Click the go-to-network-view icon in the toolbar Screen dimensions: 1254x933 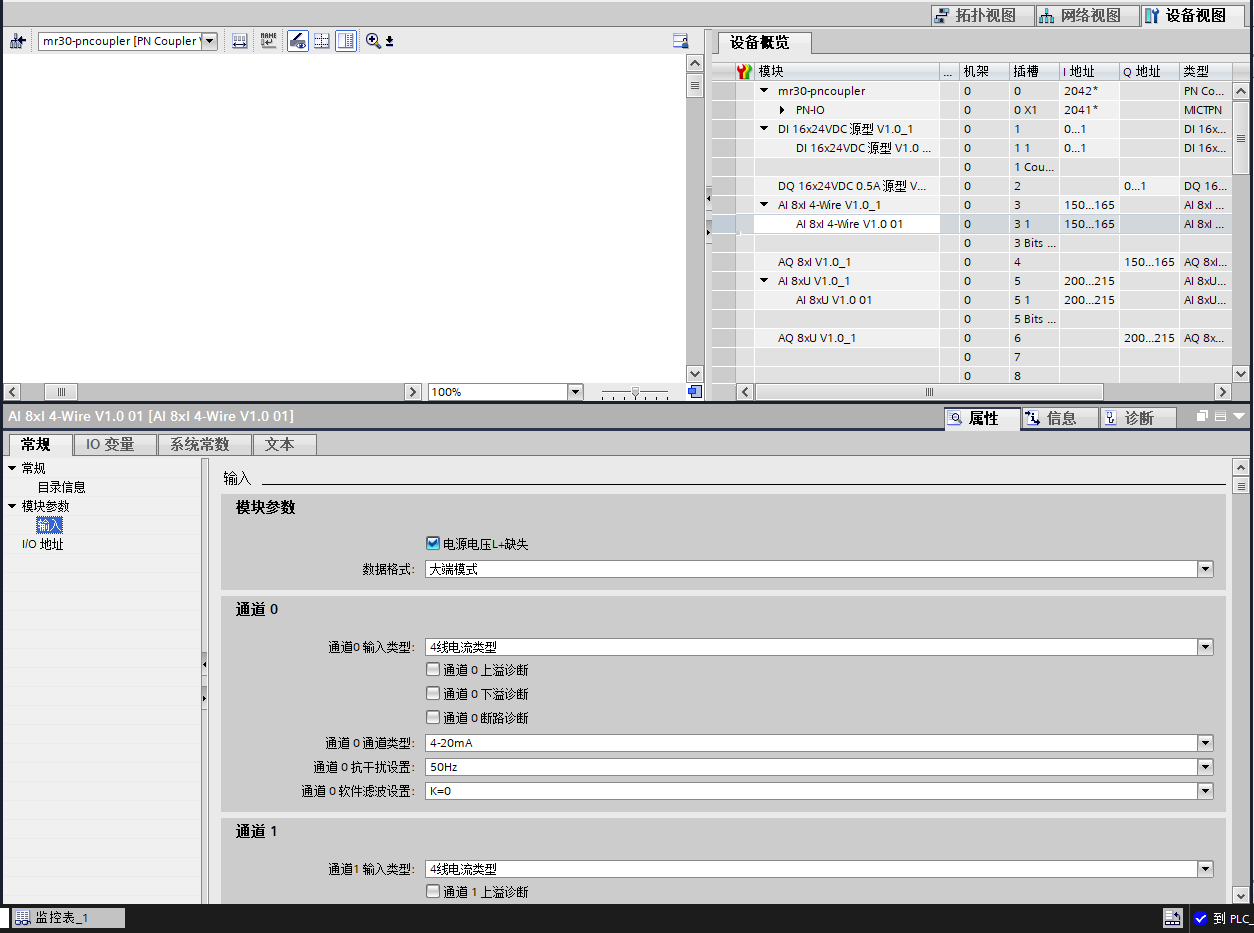(17, 41)
